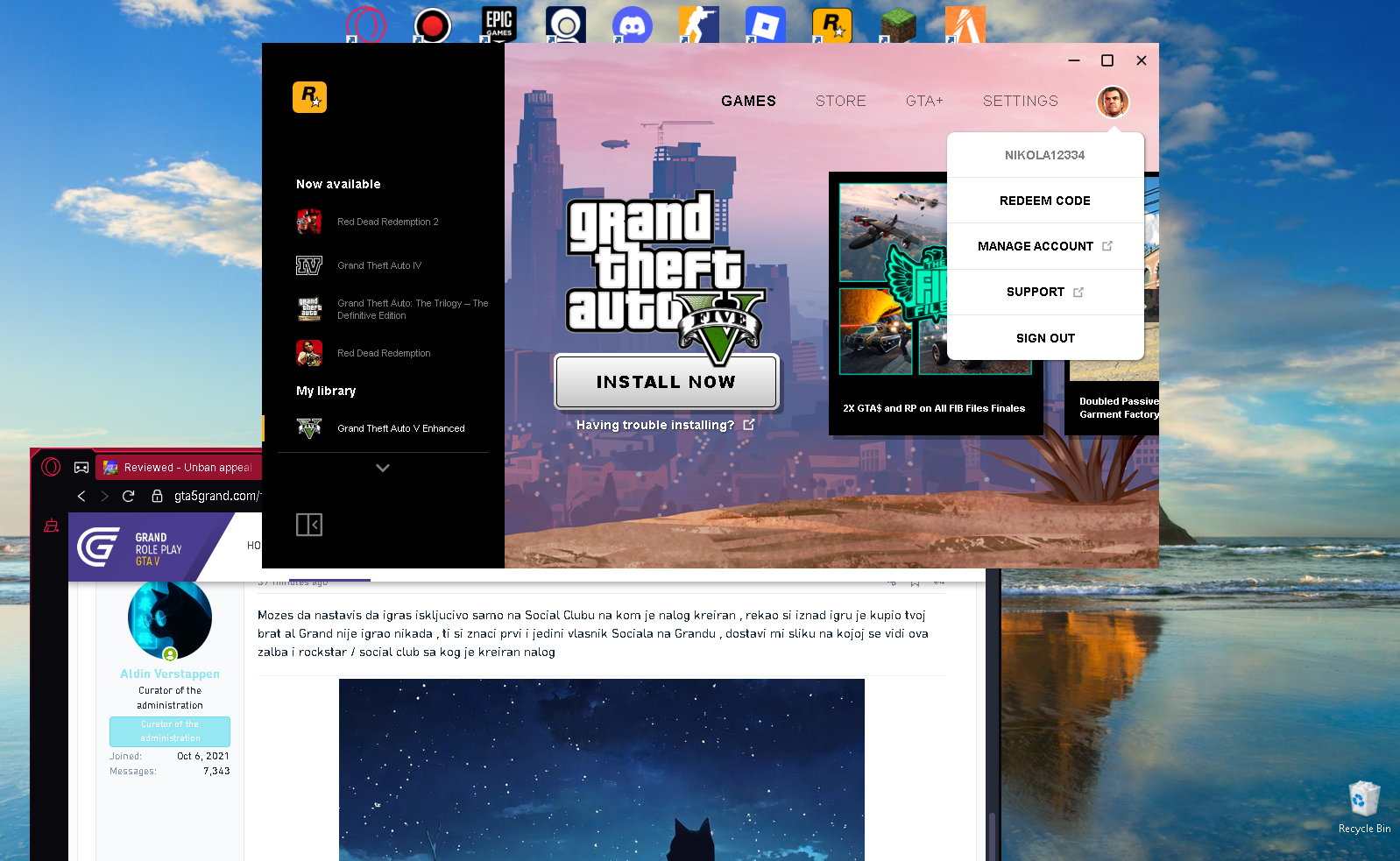
Task: Open the Having trouble installing link
Action: 655,425
